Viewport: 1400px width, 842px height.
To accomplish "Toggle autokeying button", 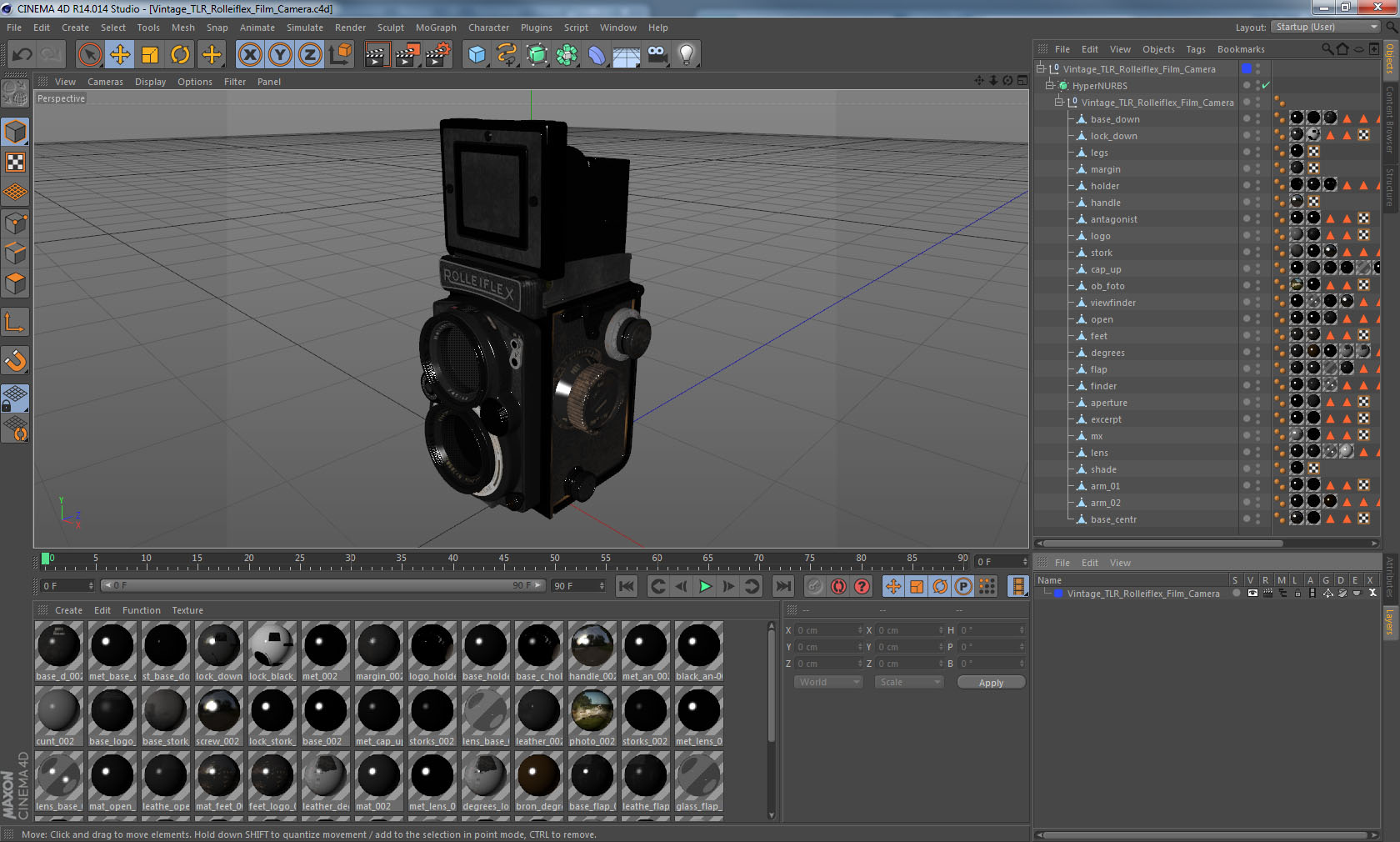I will (x=838, y=586).
